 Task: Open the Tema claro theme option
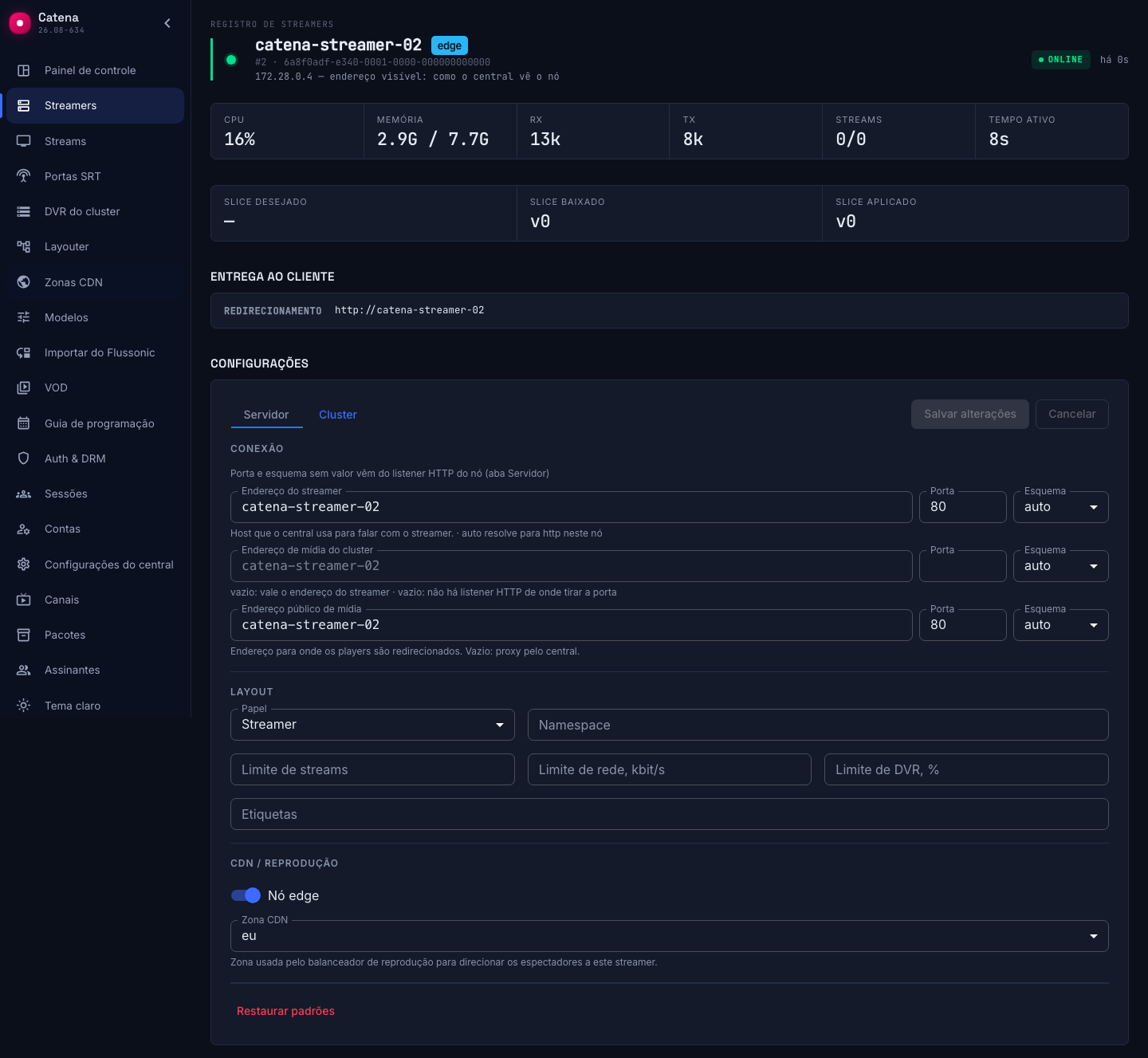pyautogui.click(x=96, y=706)
